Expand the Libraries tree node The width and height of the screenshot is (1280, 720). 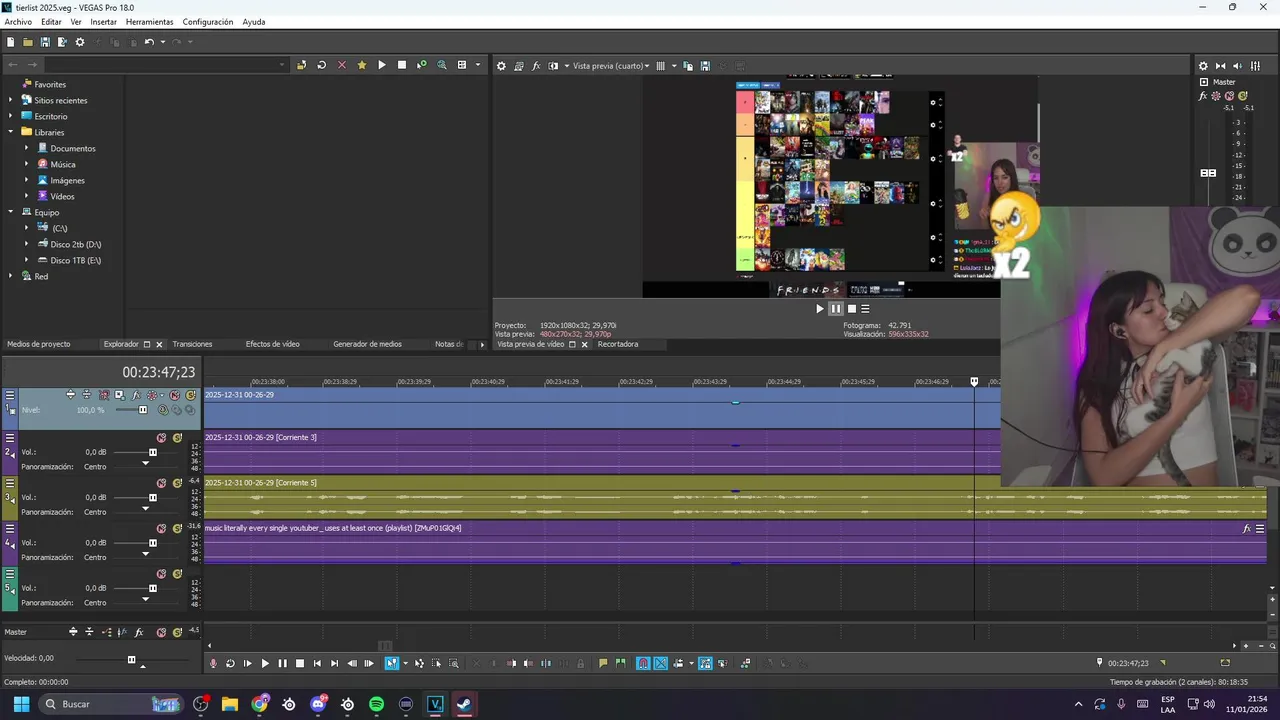click(x=11, y=132)
